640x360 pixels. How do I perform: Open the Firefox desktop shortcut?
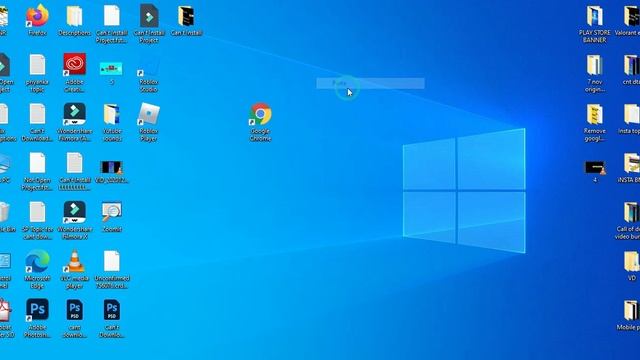pos(37,16)
